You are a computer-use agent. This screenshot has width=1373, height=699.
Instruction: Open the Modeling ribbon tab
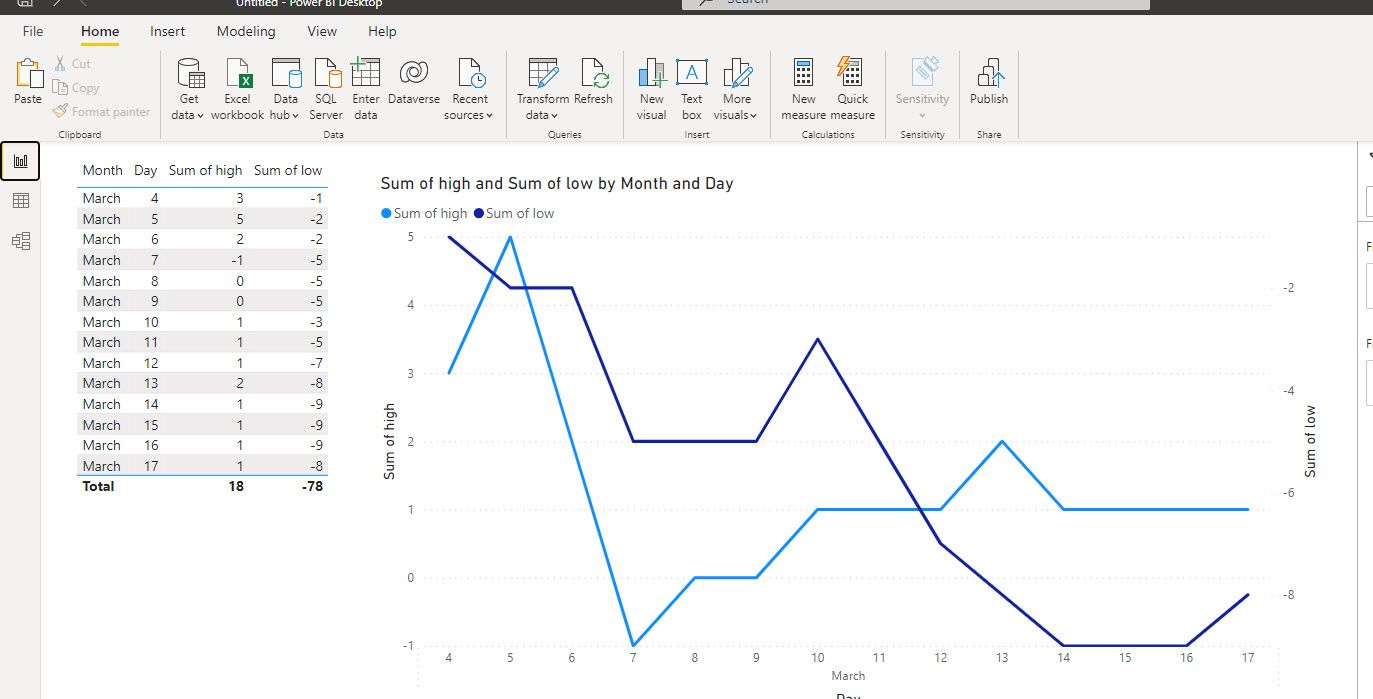[x=246, y=31]
